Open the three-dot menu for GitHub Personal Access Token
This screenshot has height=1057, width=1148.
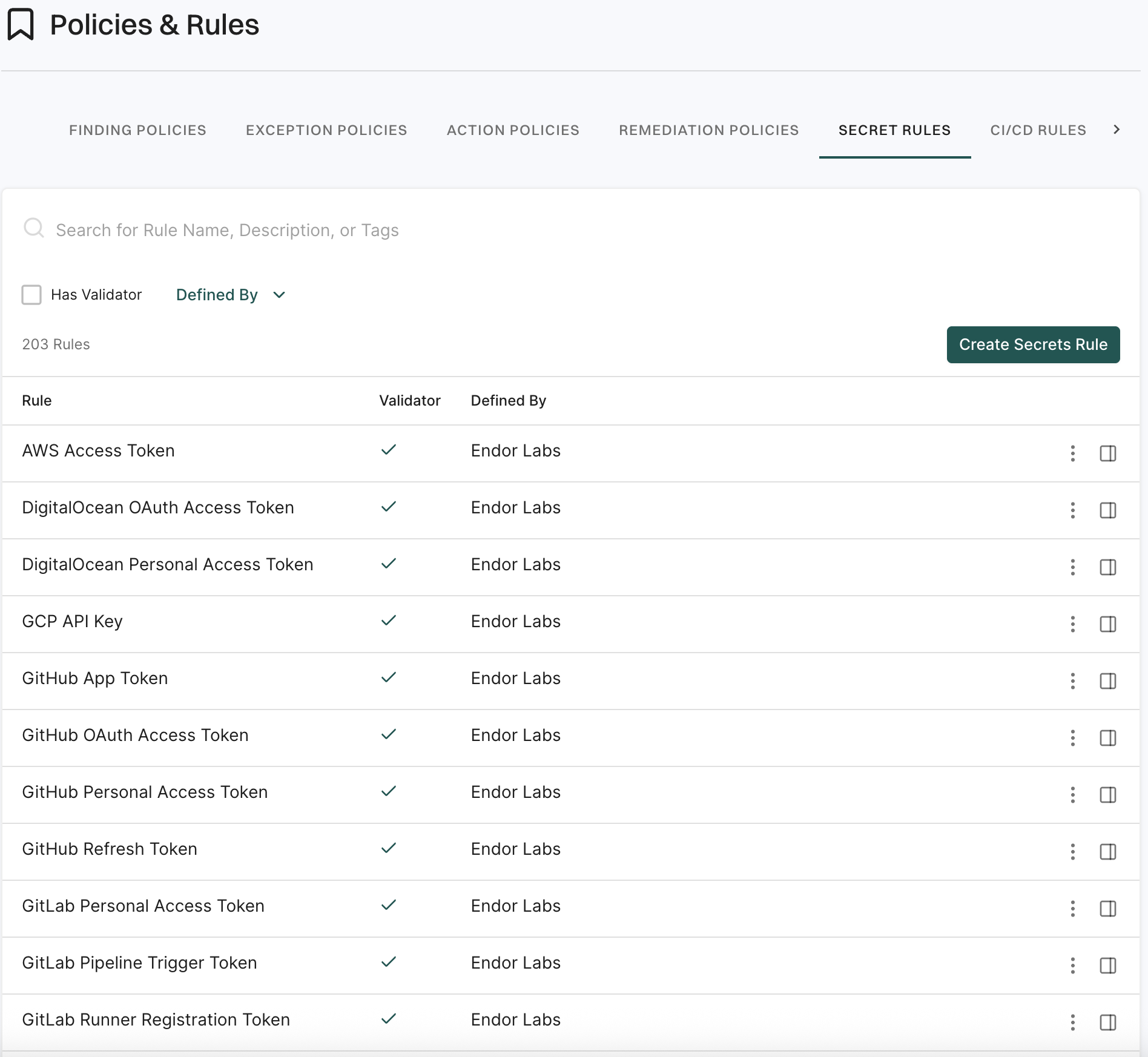click(1072, 794)
